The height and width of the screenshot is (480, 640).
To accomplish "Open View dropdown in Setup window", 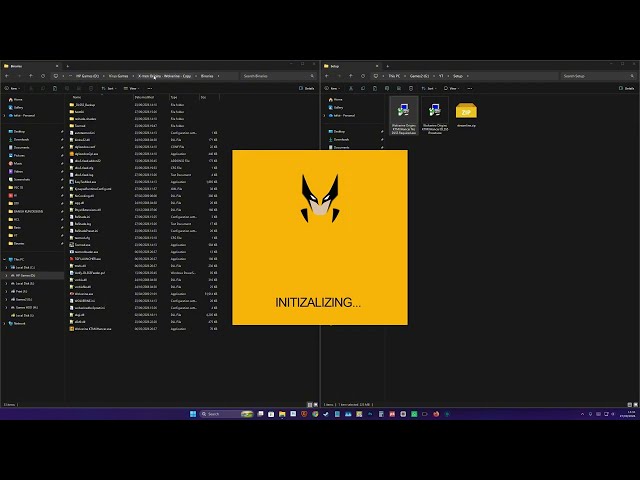I will point(451,88).
